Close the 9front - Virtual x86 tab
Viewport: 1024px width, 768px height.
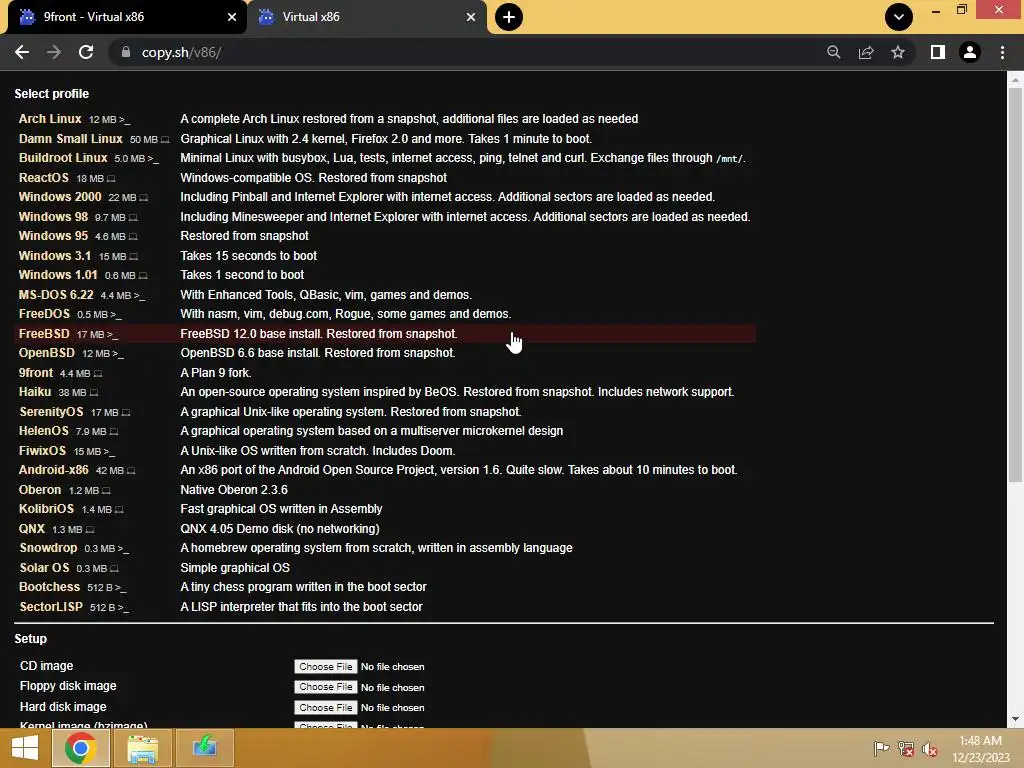(232, 17)
